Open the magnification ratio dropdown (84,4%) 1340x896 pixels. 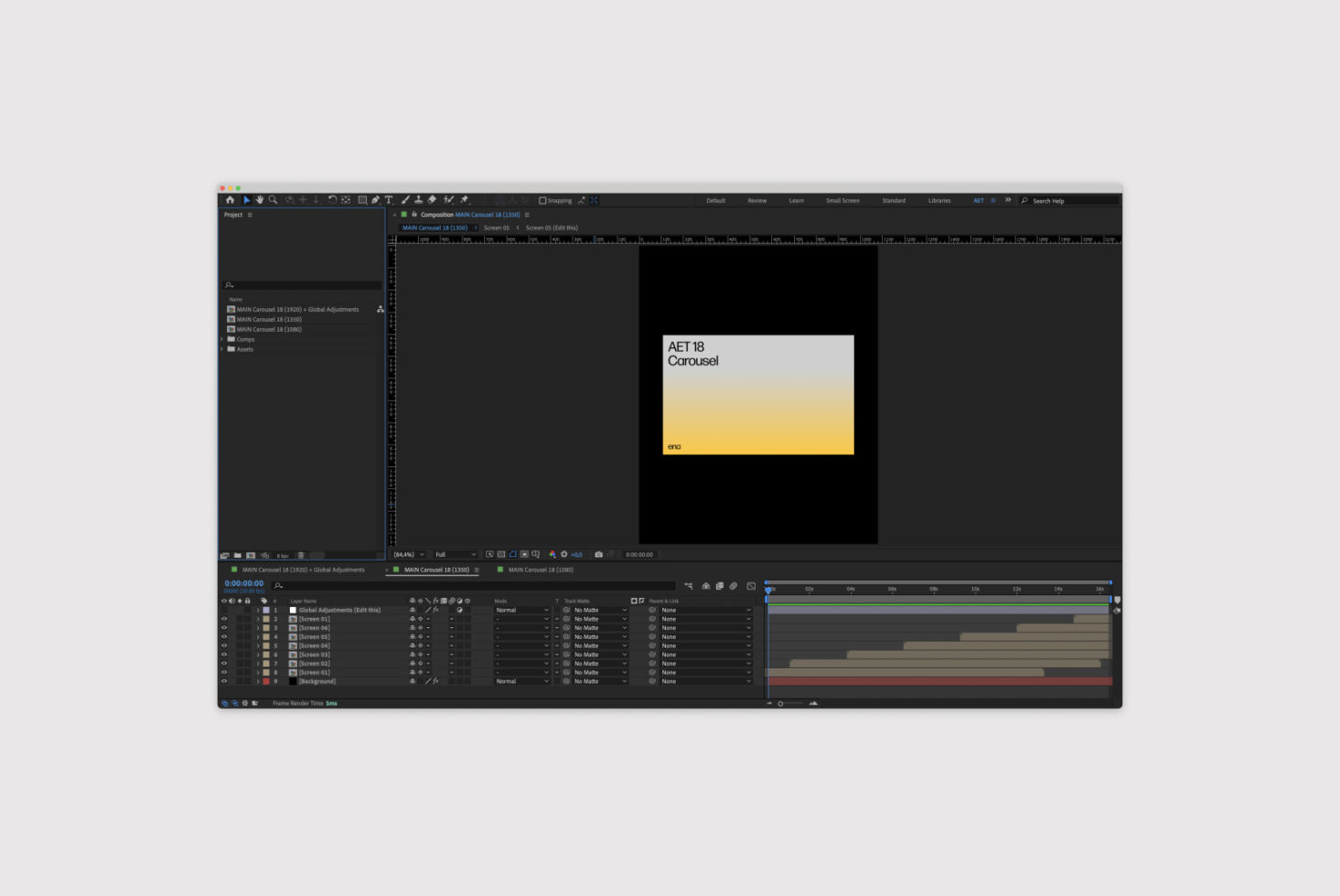pyautogui.click(x=409, y=554)
